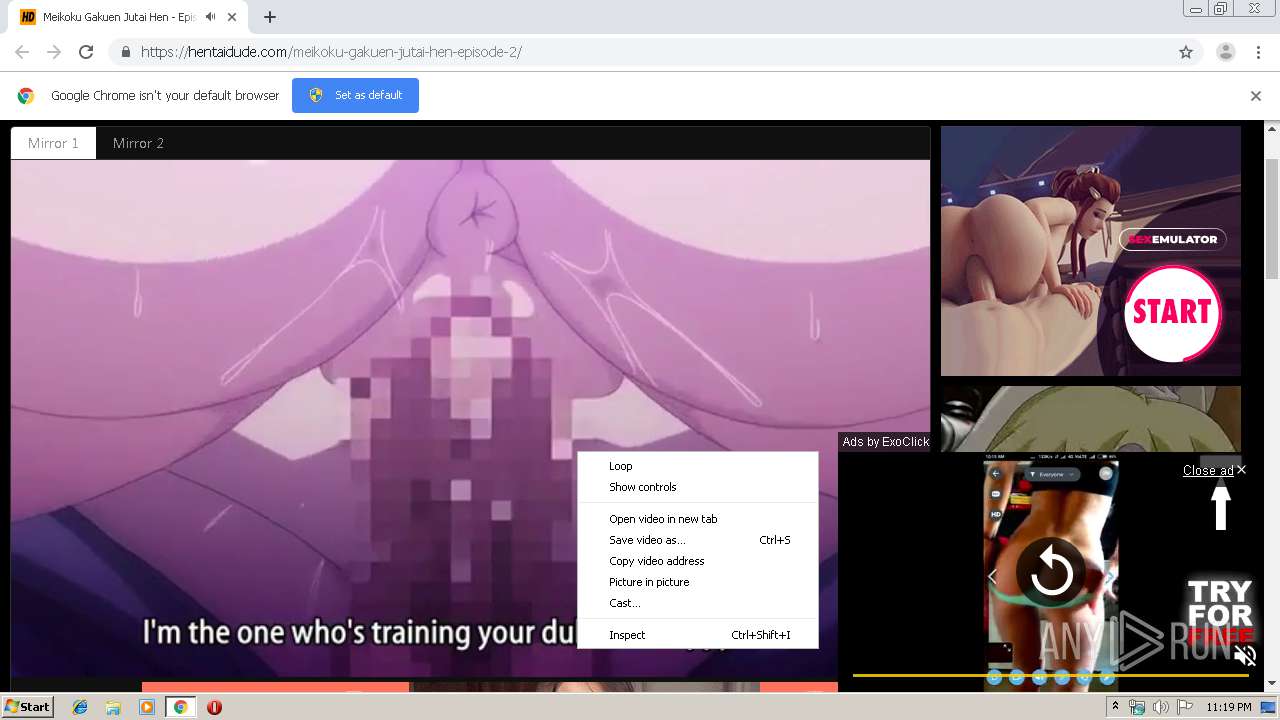Open the taskbar file explorer folder
This screenshot has width=1280, height=720.
[x=113, y=707]
